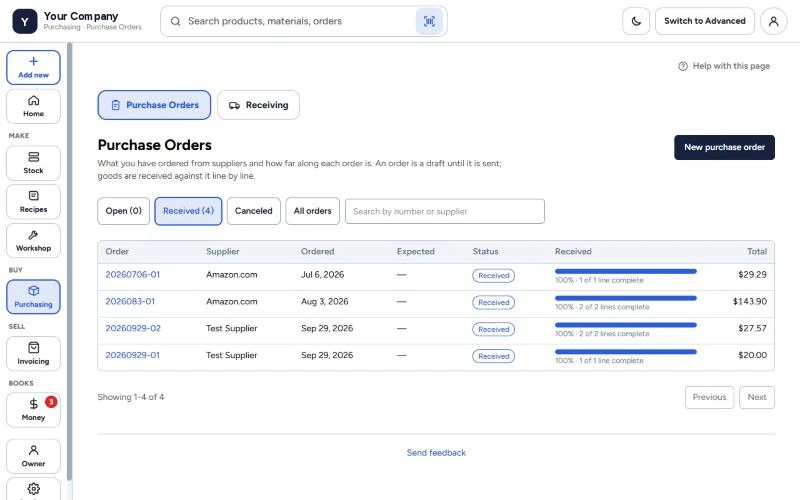Open order 20260929-02
This screenshot has width=800, height=500.
(x=133, y=328)
